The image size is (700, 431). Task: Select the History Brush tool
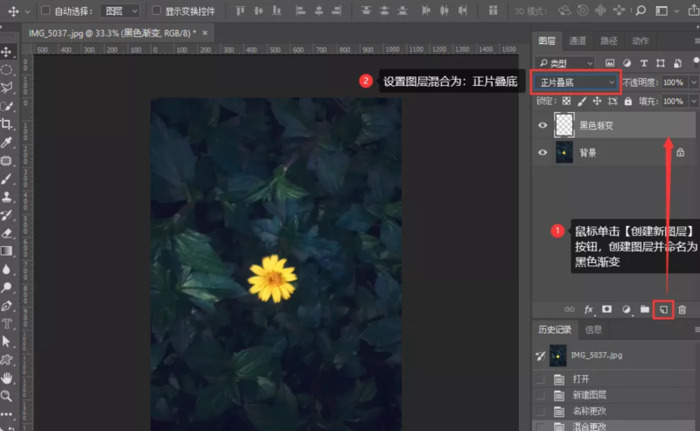[6, 215]
